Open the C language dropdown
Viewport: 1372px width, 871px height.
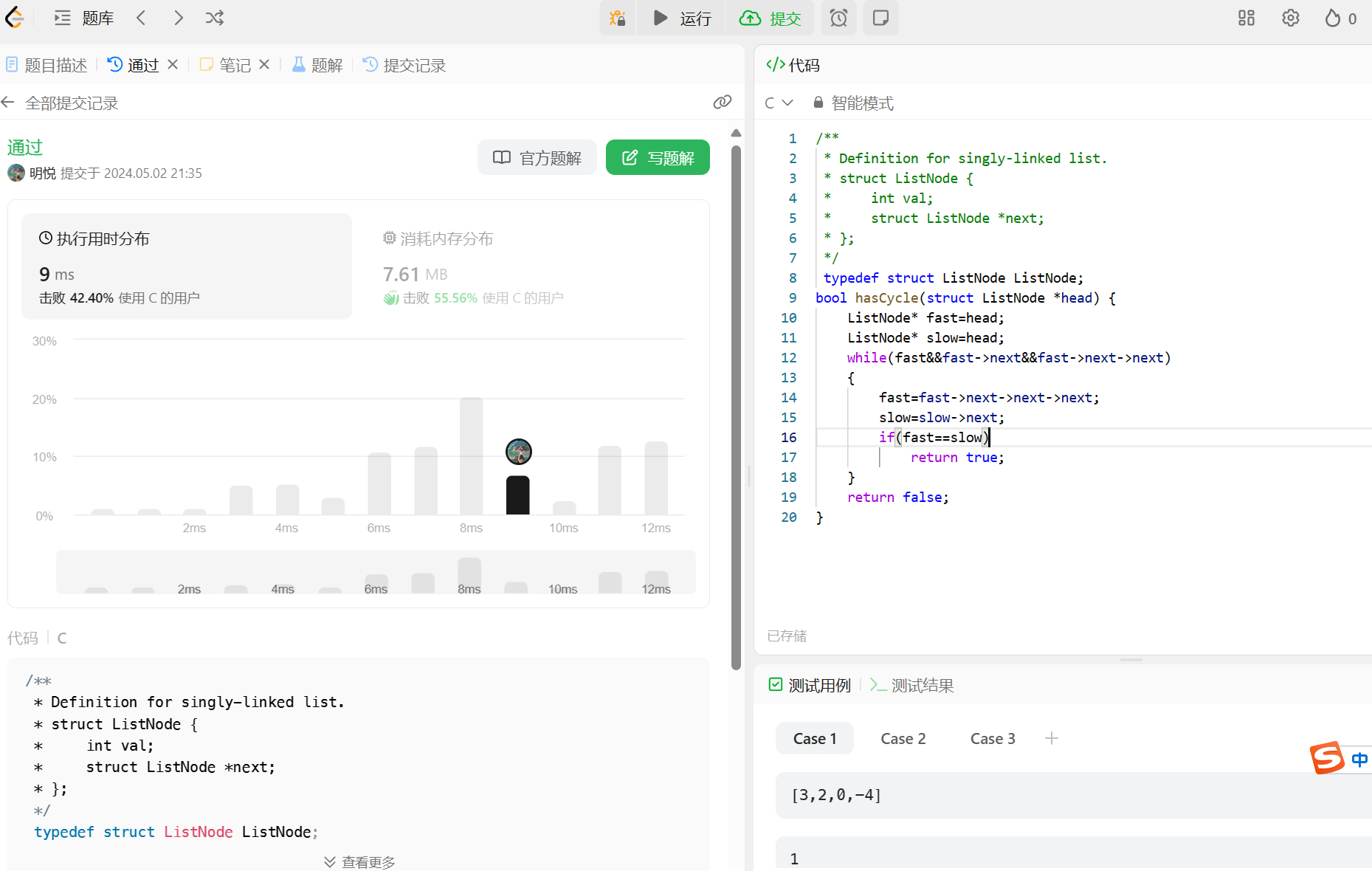[x=779, y=103]
